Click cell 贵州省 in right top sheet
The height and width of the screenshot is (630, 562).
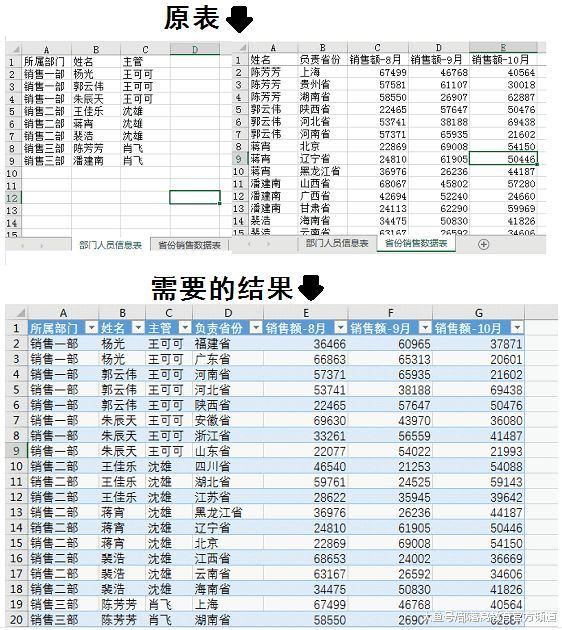click(322, 85)
